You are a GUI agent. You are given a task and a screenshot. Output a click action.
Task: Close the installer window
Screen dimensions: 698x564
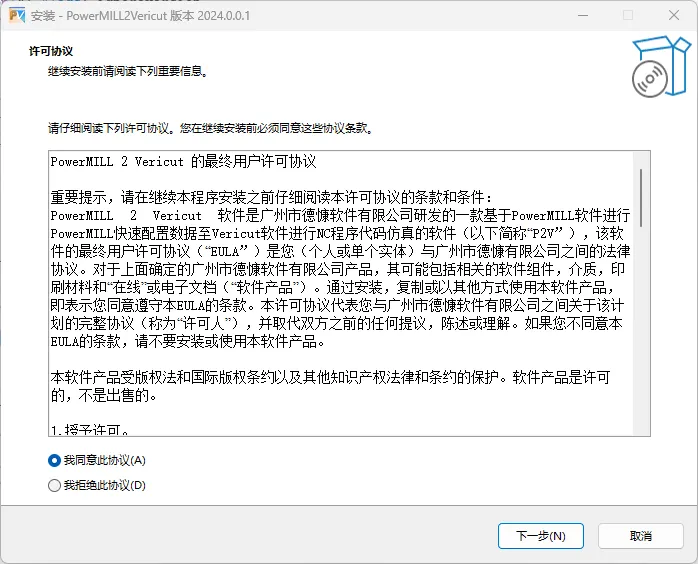tap(674, 15)
